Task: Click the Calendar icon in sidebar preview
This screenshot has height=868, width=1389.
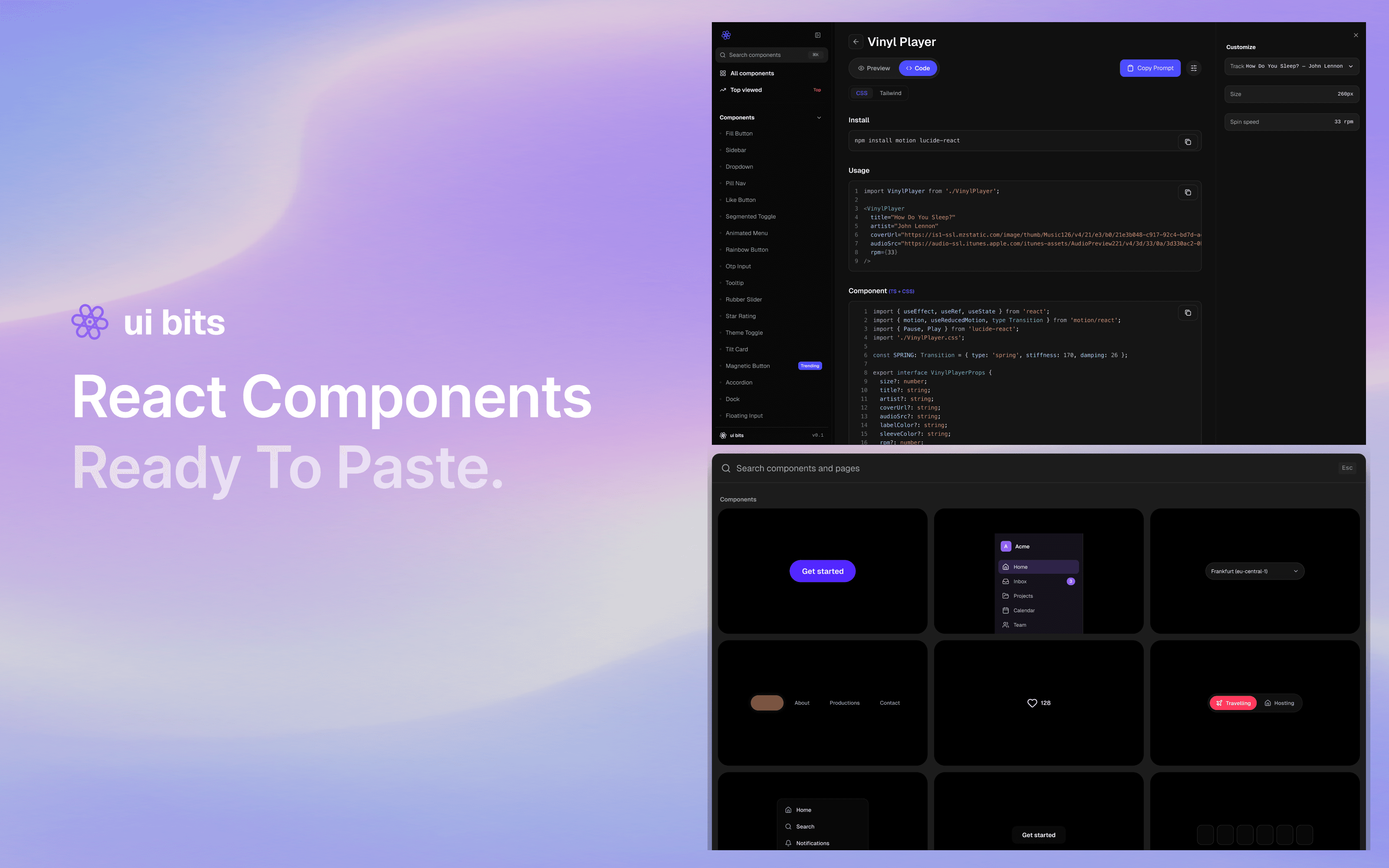Action: [x=1006, y=610]
